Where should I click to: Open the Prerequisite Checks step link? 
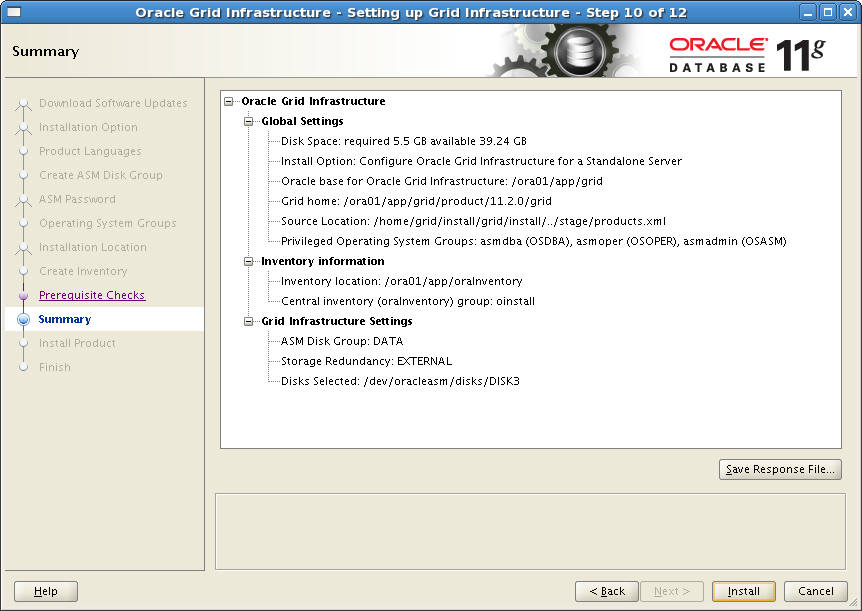coord(92,295)
